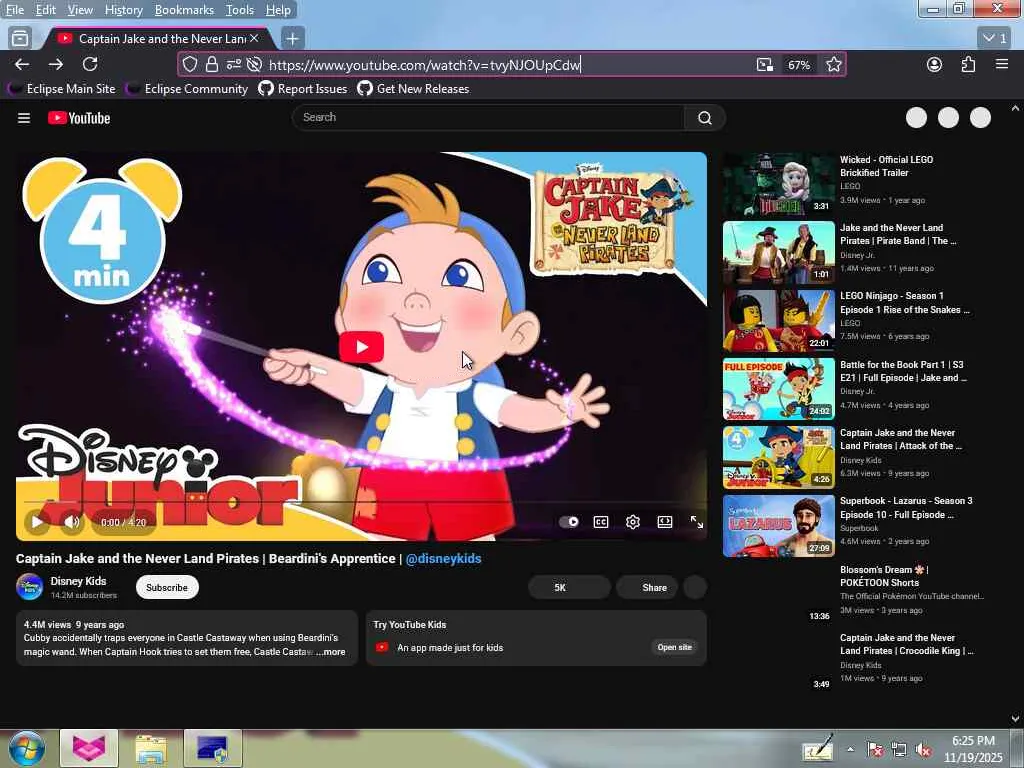Open Blossom's Dream POKÉTOON Shorts title
Viewport: 1024px width, 768px height.
[884, 576]
